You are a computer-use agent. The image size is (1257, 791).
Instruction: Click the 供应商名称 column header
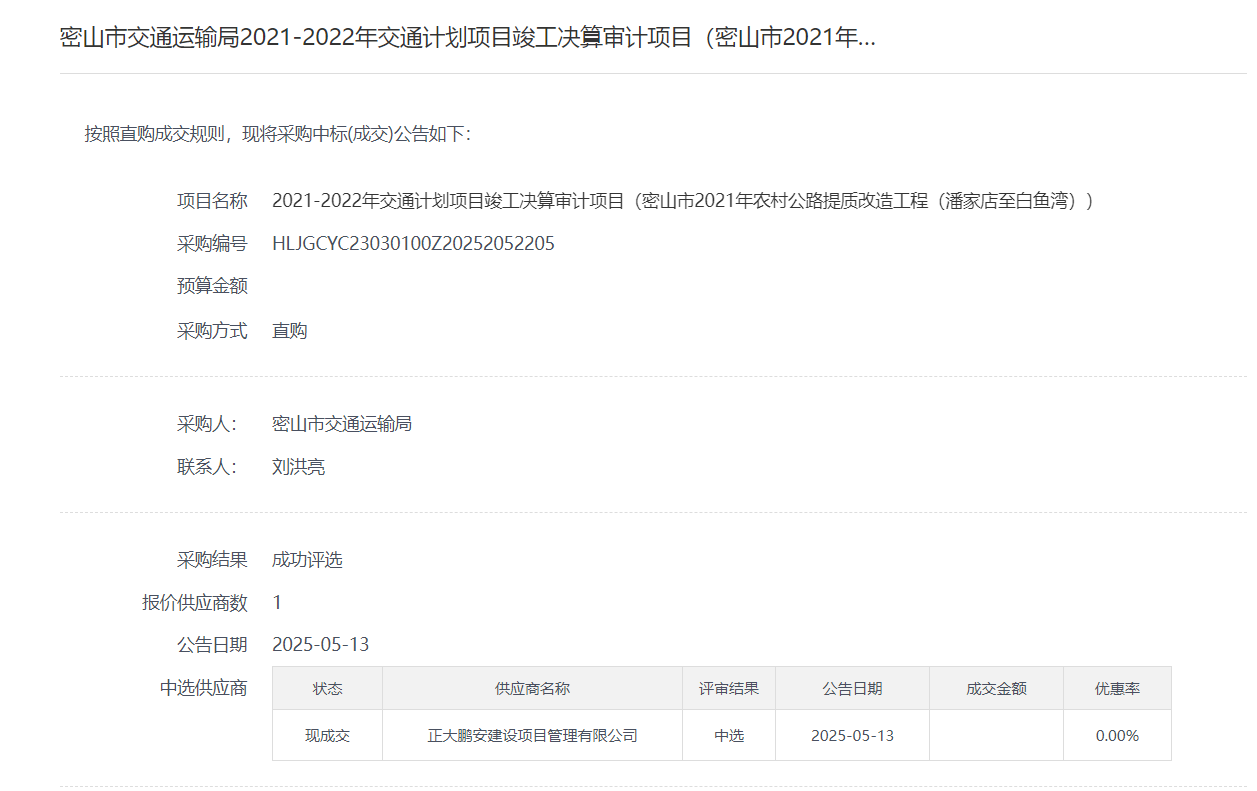click(532, 689)
